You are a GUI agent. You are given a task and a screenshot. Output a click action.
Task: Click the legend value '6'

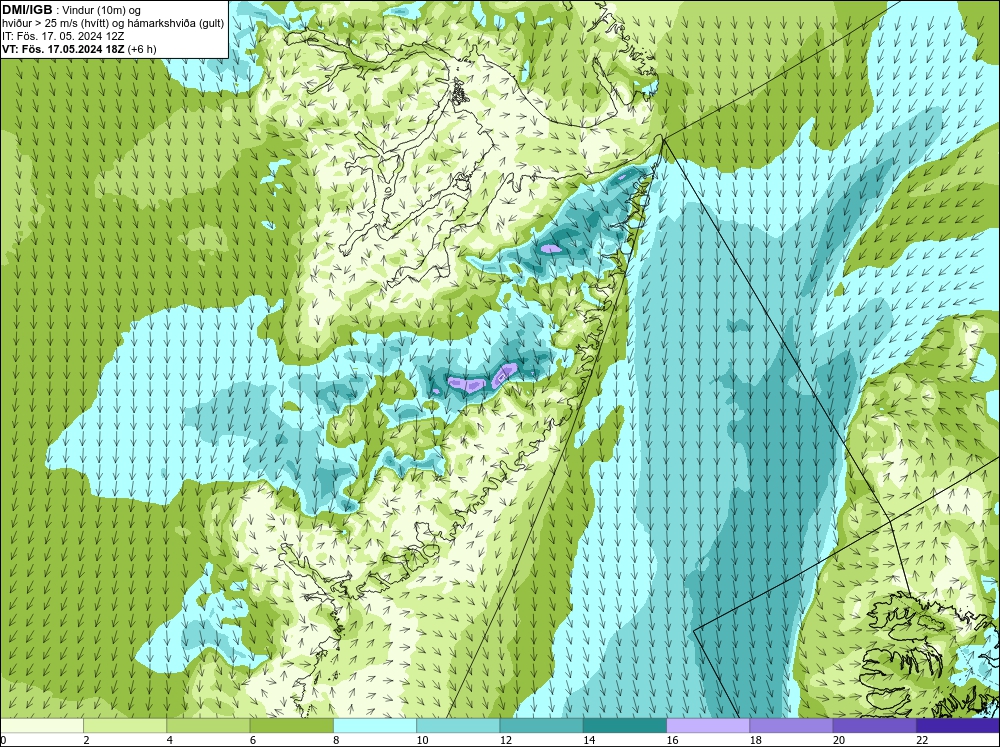[x=253, y=740]
